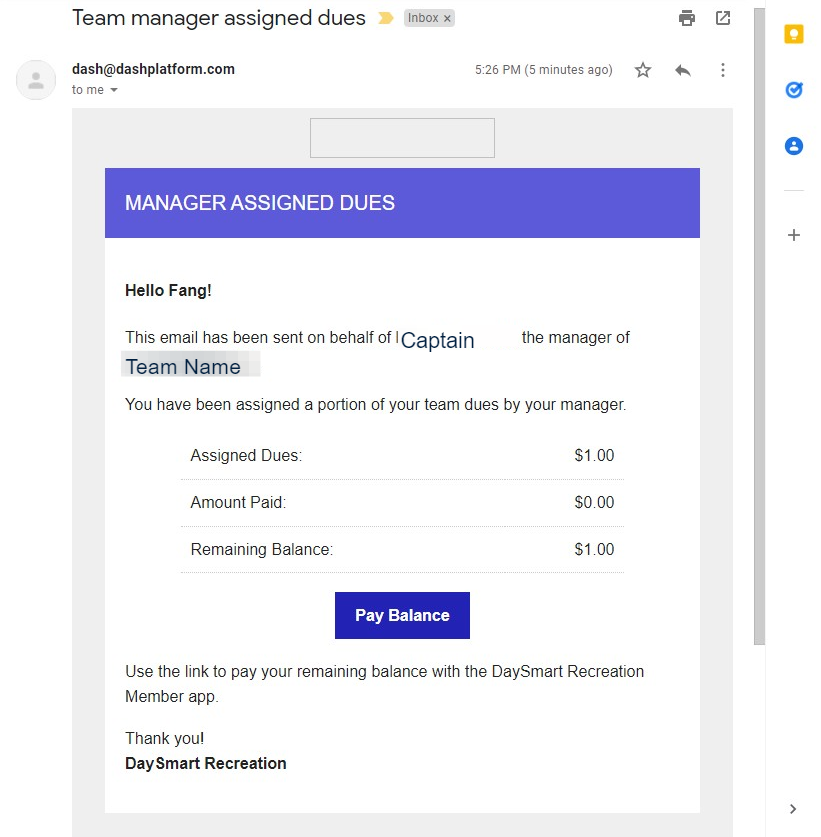Click the 'Thank you!' line
Image resolution: width=821 pixels, height=837 pixels.
click(x=164, y=738)
